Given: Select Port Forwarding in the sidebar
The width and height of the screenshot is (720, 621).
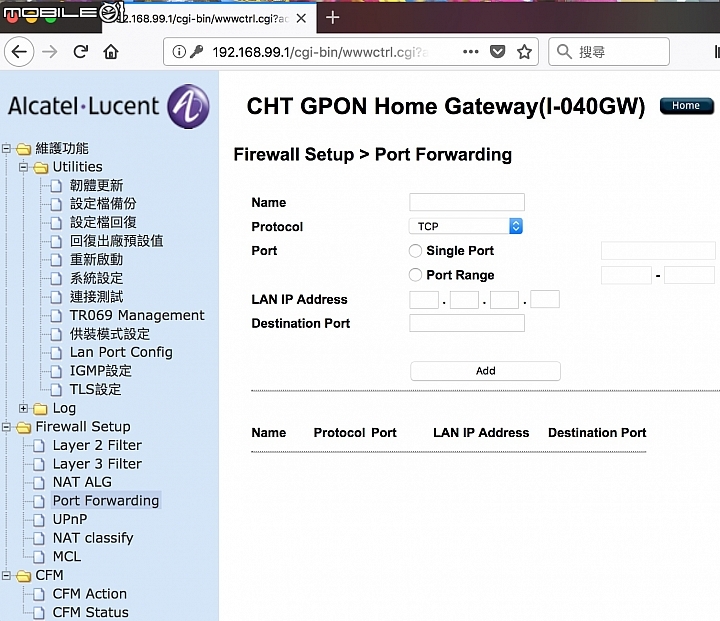Looking at the screenshot, I should pyautogui.click(x=106, y=501).
